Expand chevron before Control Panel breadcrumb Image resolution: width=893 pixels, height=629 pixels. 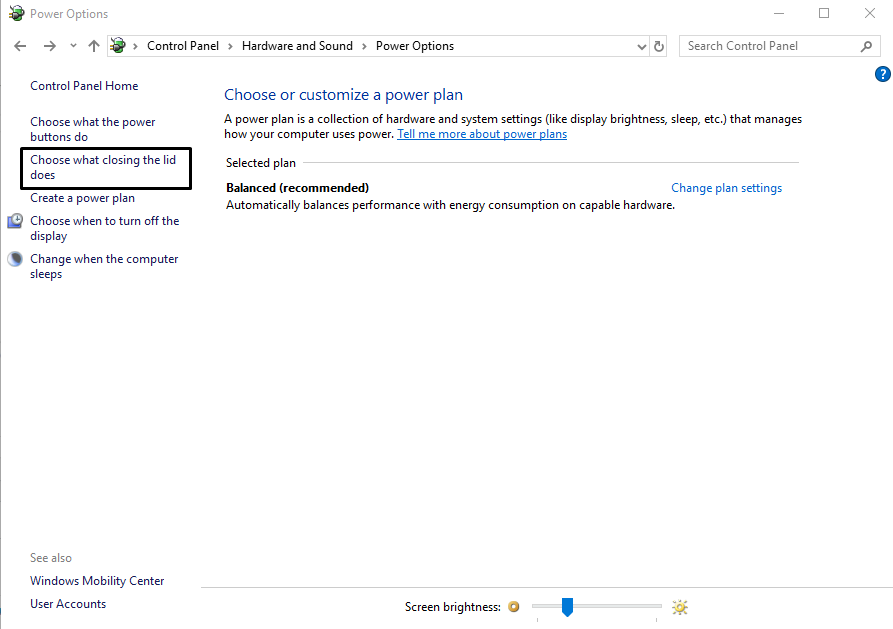[x=136, y=47]
